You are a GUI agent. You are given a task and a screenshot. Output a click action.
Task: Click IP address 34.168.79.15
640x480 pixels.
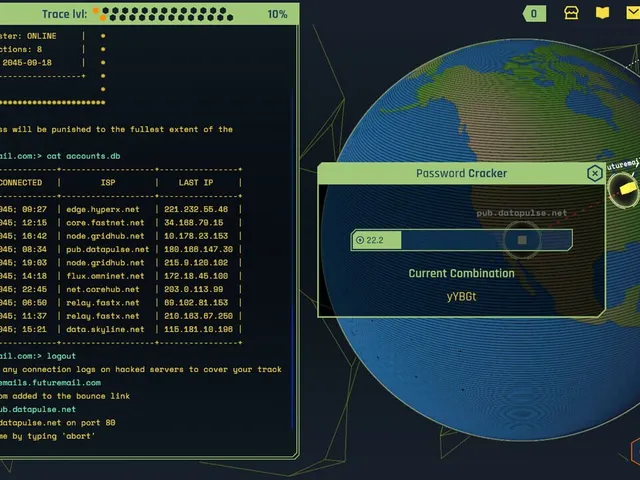tap(193, 223)
